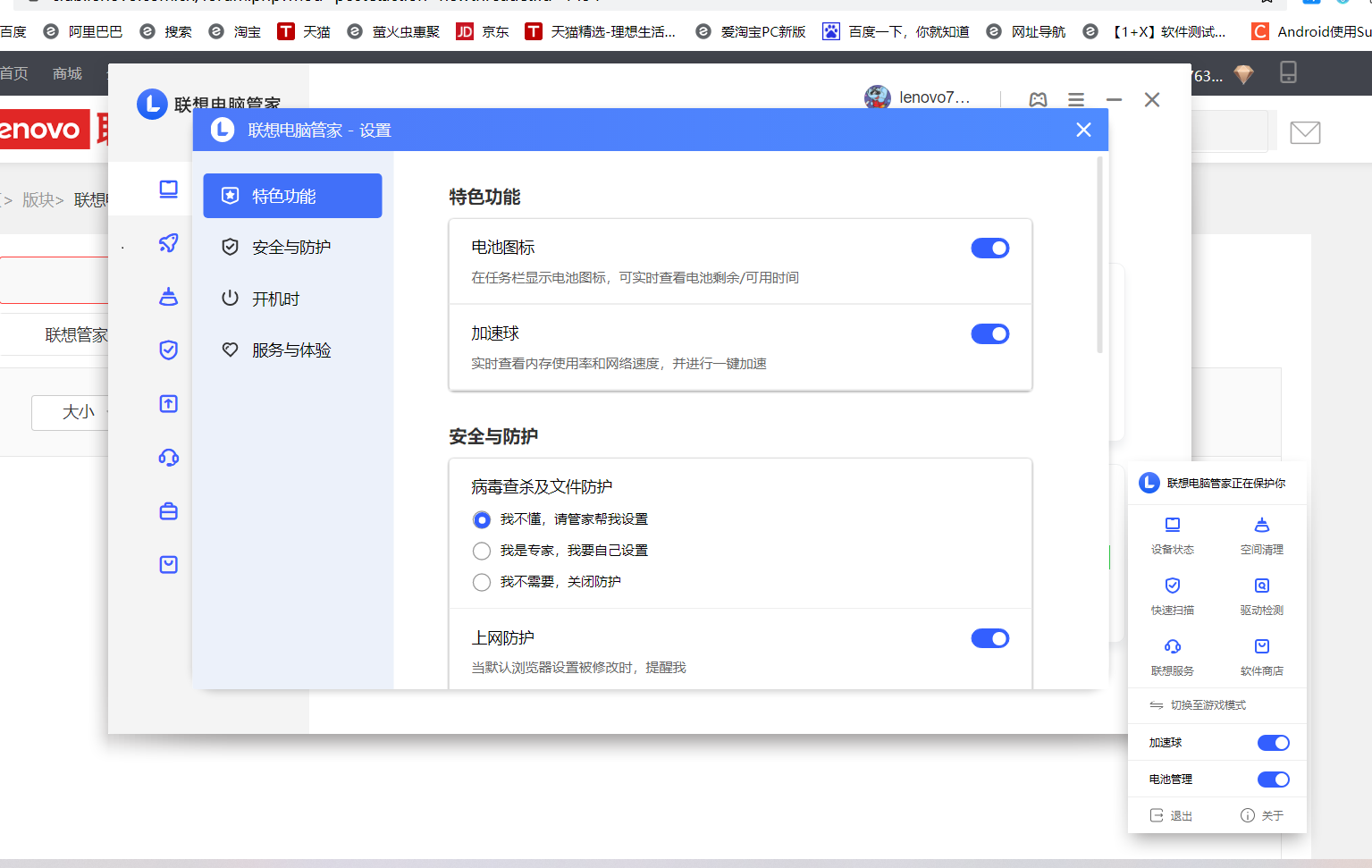Click user avatar next to lenovo7 name

pyautogui.click(x=878, y=97)
